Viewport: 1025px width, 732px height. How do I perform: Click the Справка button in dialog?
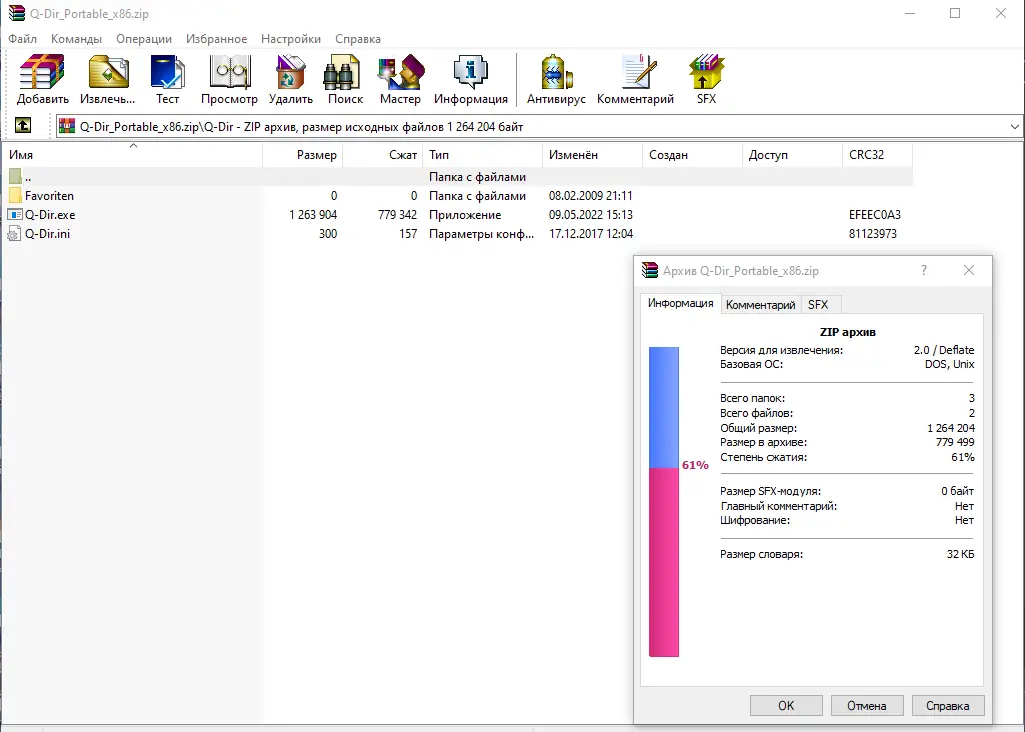[x=947, y=706]
